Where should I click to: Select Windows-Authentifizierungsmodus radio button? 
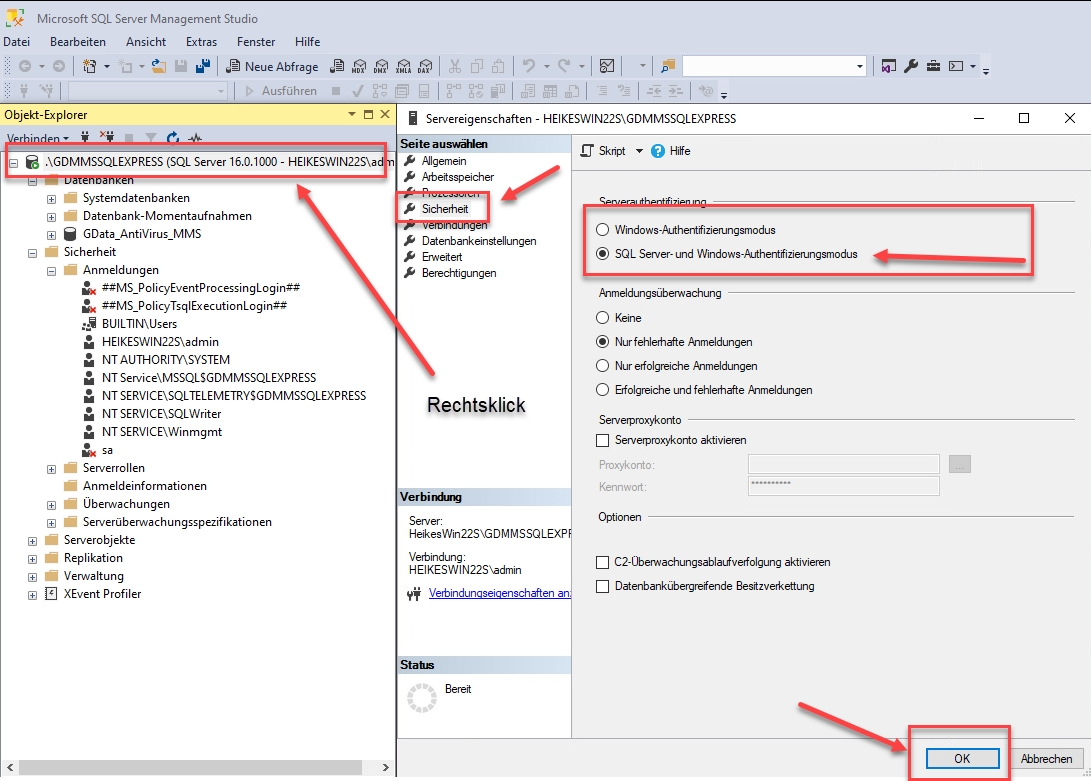(603, 230)
